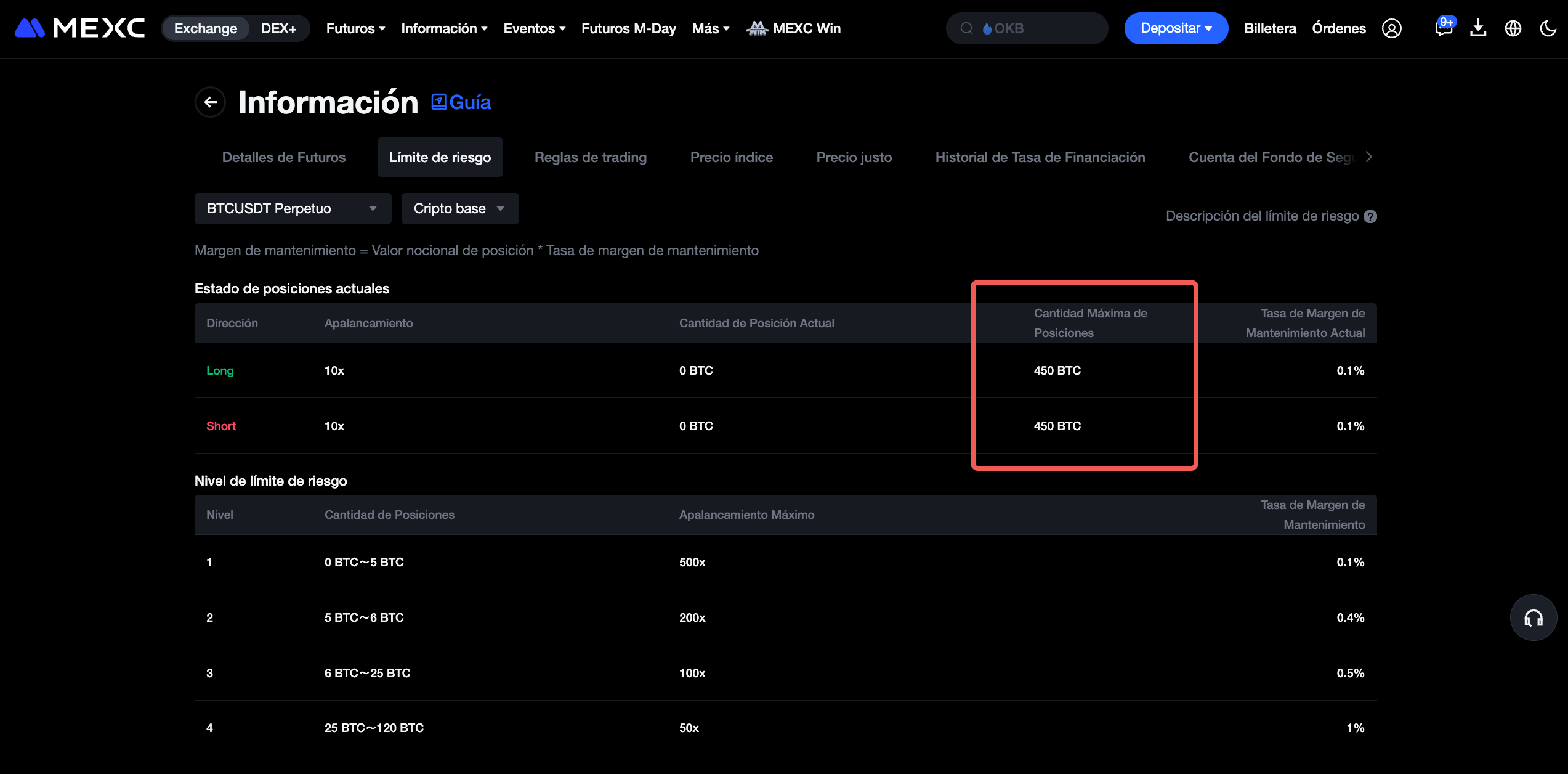Click the risk limit help question mark
Viewport: 1568px width, 774px height.
[x=1370, y=216]
